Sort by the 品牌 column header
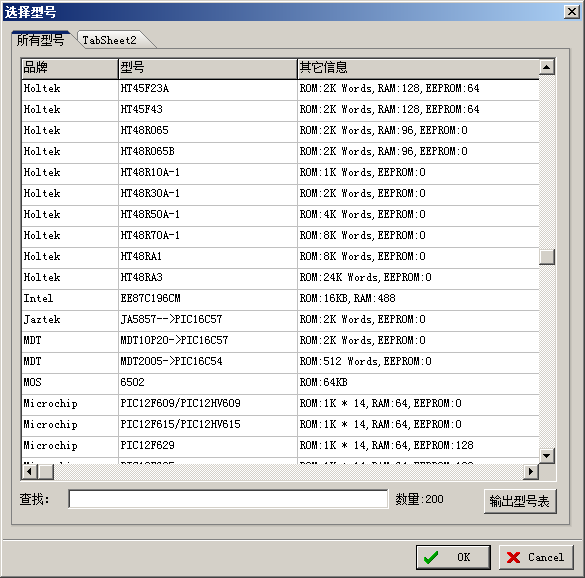This screenshot has height=578, width=585. [x=70, y=68]
